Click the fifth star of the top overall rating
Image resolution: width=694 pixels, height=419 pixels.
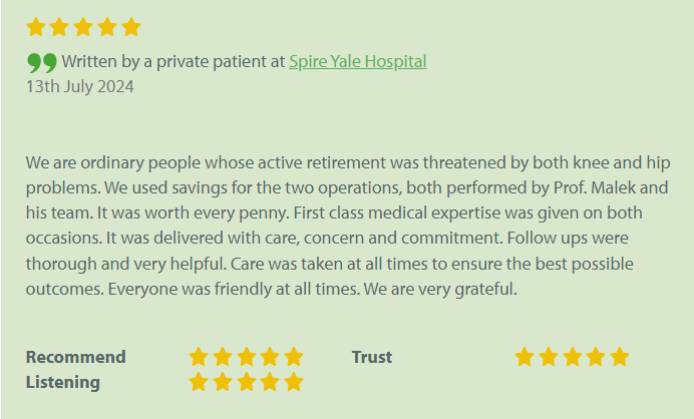click(131, 27)
